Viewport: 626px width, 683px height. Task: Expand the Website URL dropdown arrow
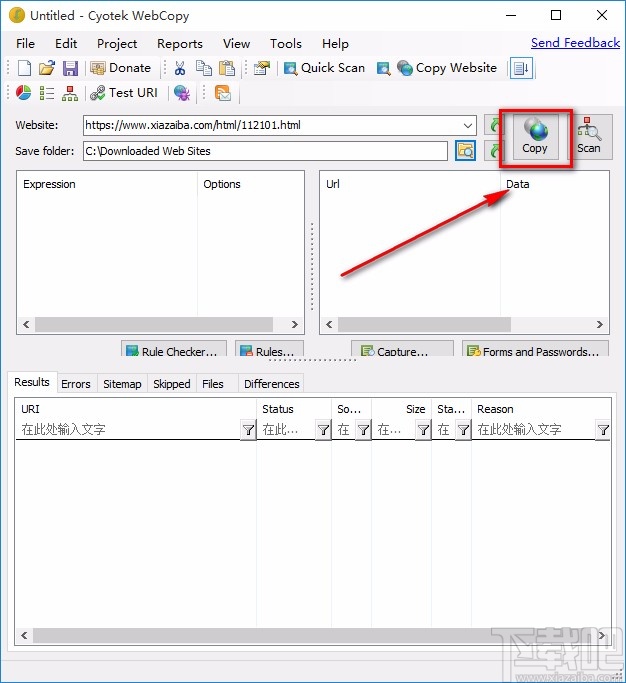pos(467,125)
